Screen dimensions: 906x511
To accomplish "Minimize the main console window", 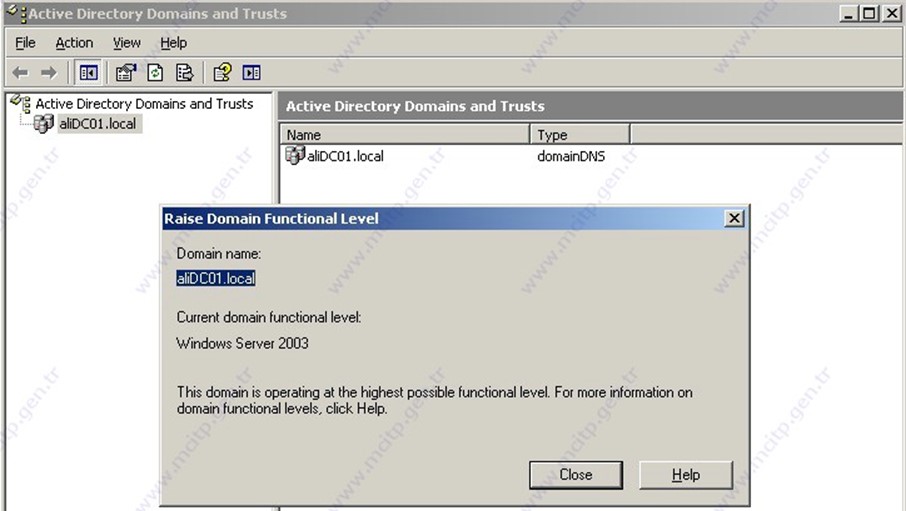I will [848, 13].
